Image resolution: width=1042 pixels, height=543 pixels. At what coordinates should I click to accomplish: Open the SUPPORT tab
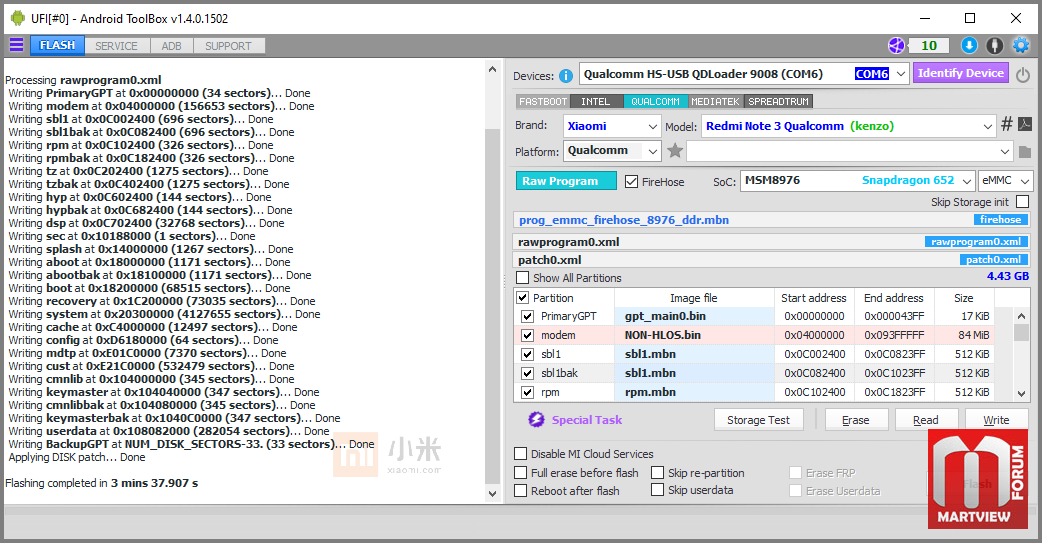[x=229, y=46]
